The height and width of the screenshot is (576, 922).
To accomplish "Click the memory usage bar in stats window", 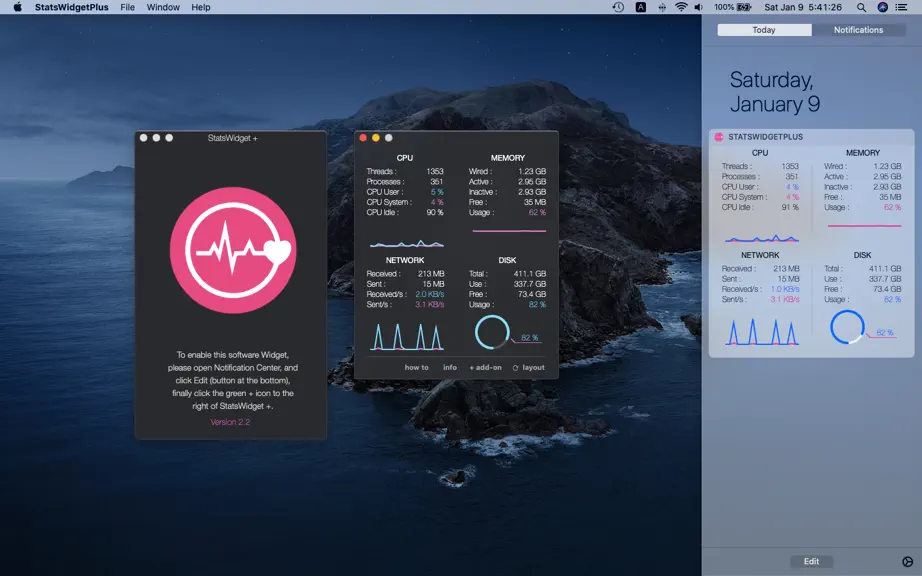I will coord(509,231).
